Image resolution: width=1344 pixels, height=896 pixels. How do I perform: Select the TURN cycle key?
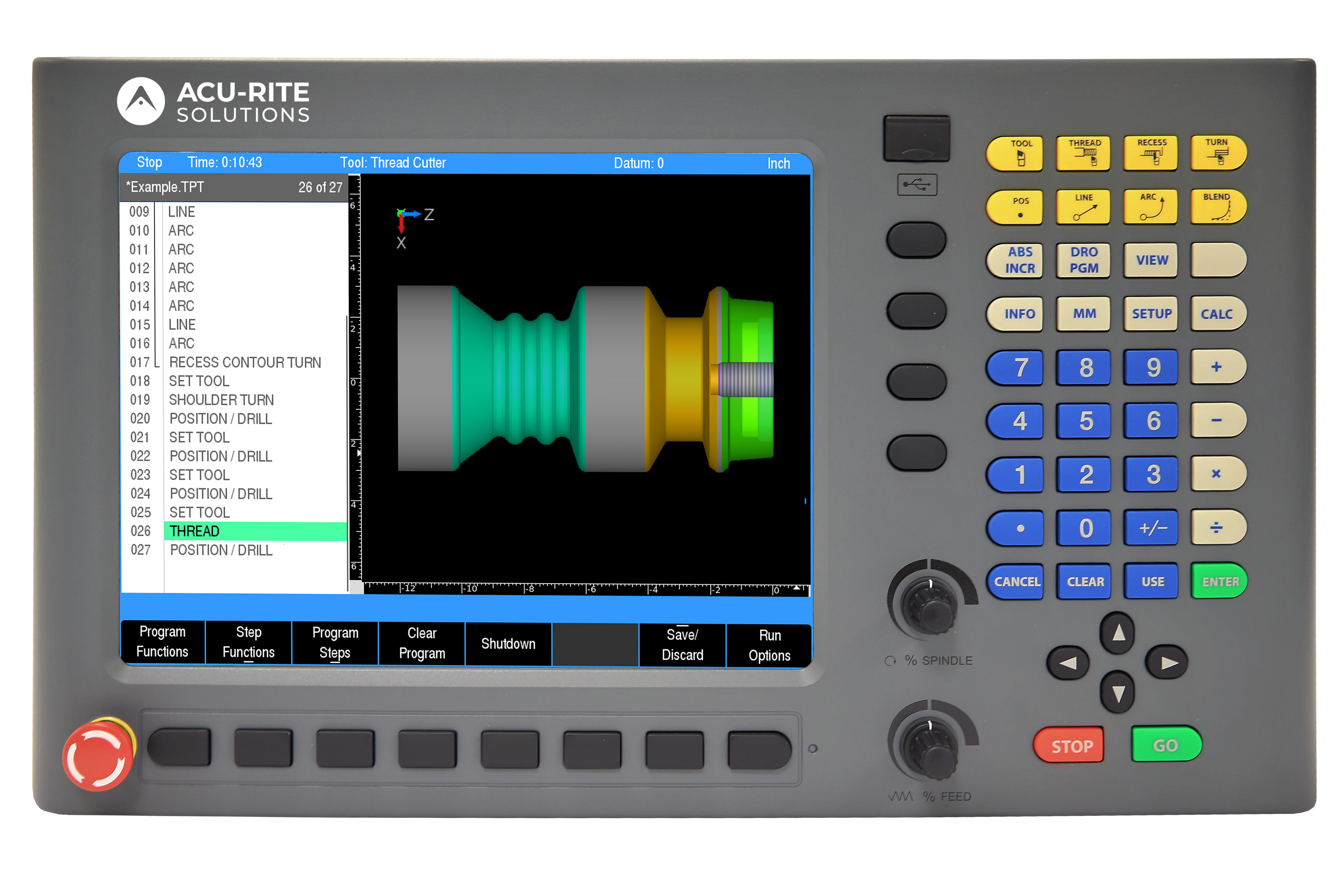(x=1218, y=153)
